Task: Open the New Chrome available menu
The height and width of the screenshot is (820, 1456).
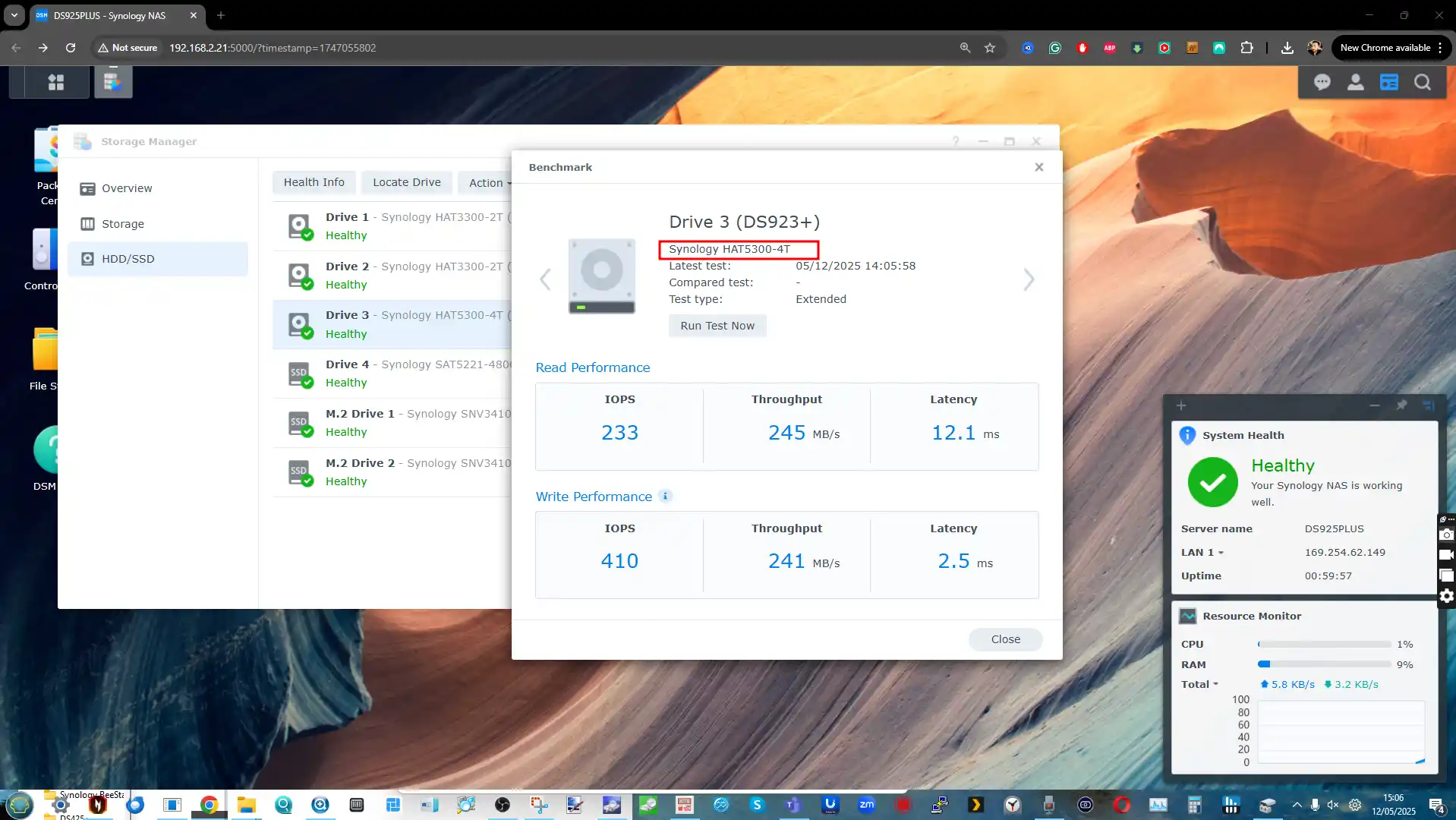Action: 1391,48
